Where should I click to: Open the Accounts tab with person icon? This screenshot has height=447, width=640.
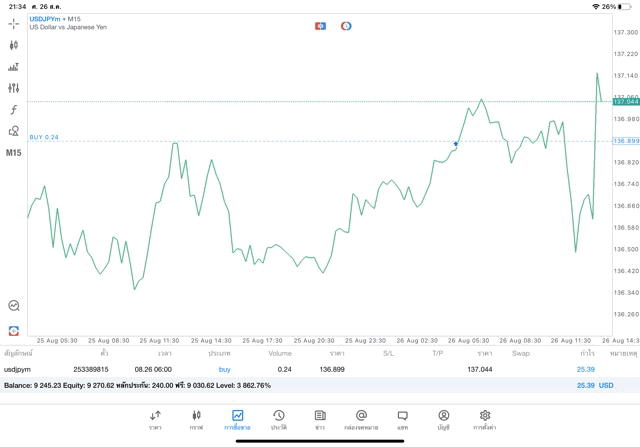(x=444, y=420)
